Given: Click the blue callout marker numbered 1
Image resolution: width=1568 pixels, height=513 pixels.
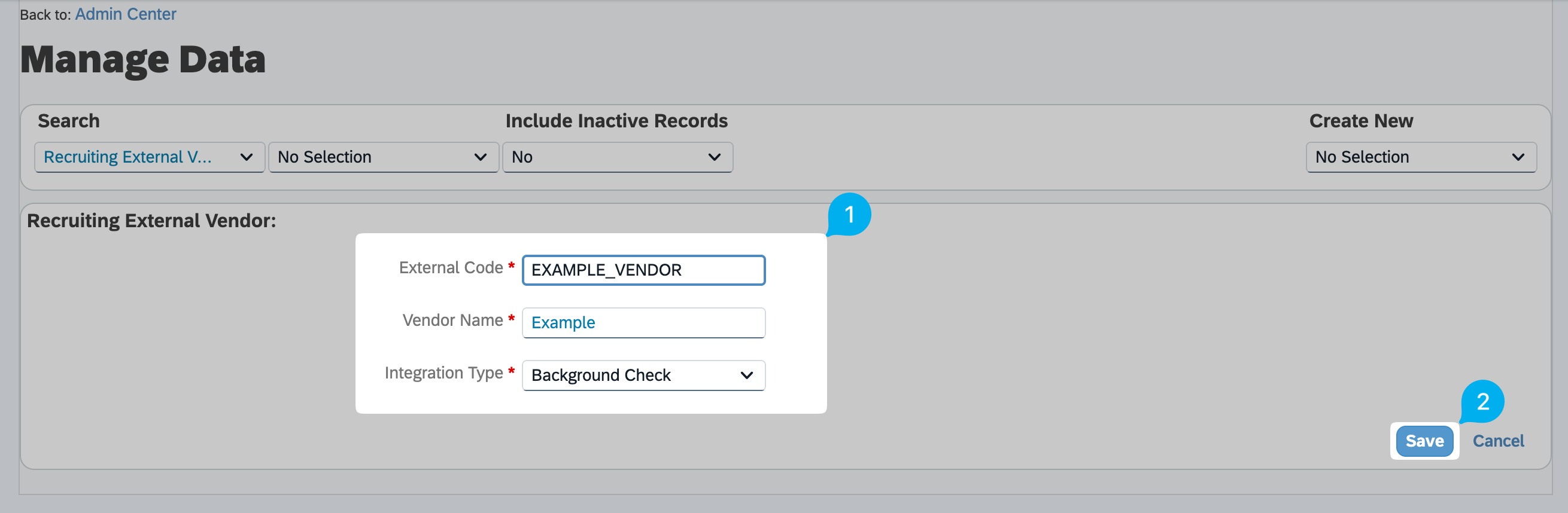Looking at the screenshot, I should click(x=849, y=215).
